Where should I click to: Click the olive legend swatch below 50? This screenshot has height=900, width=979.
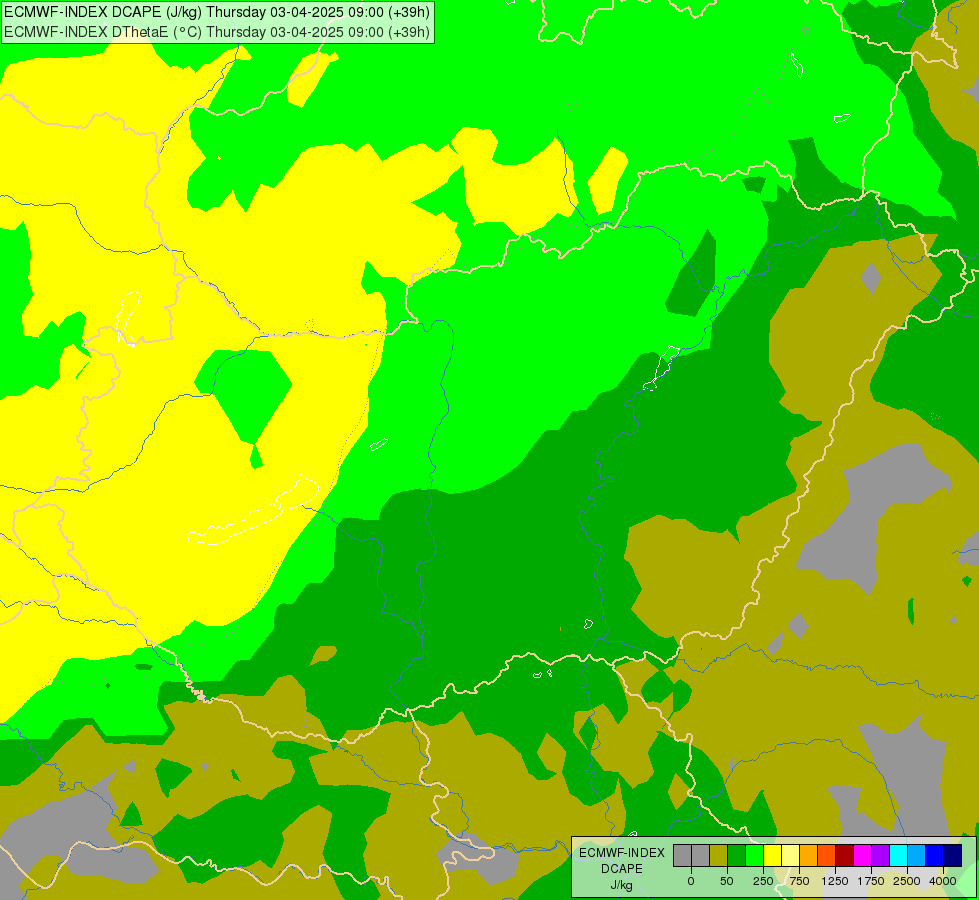(x=719, y=856)
